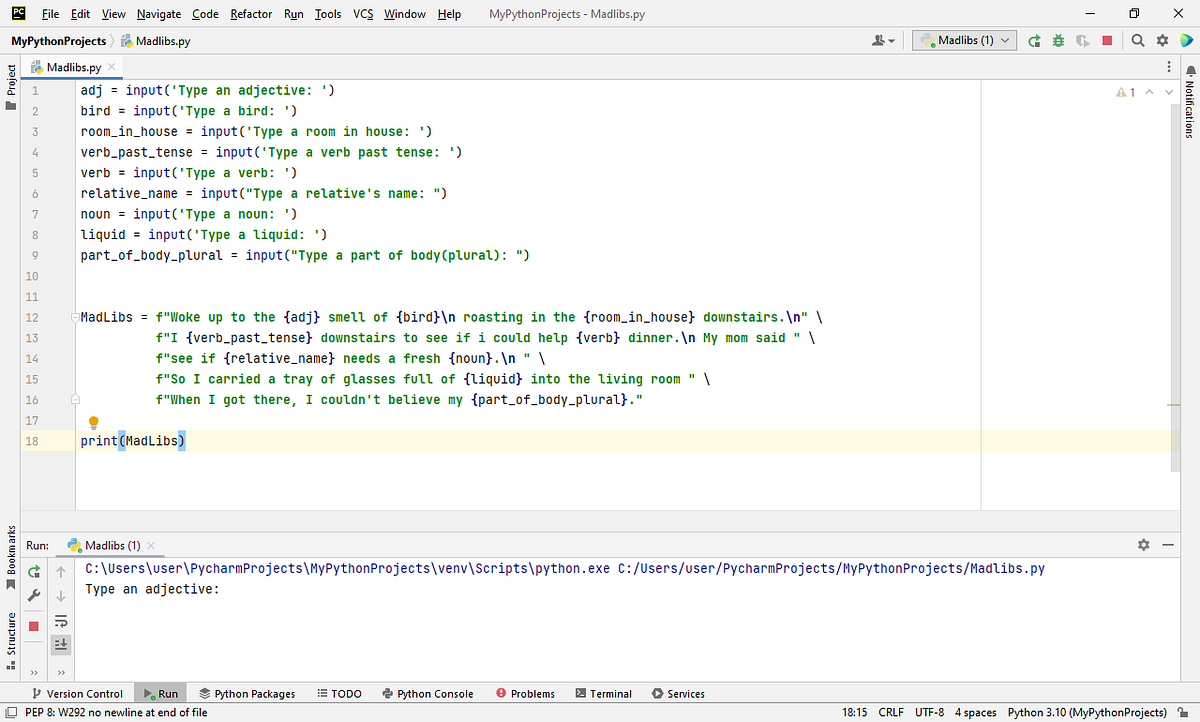Open the Refactor menu
The image size is (1200, 722).
pyautogui.click(x=251, y=14)
